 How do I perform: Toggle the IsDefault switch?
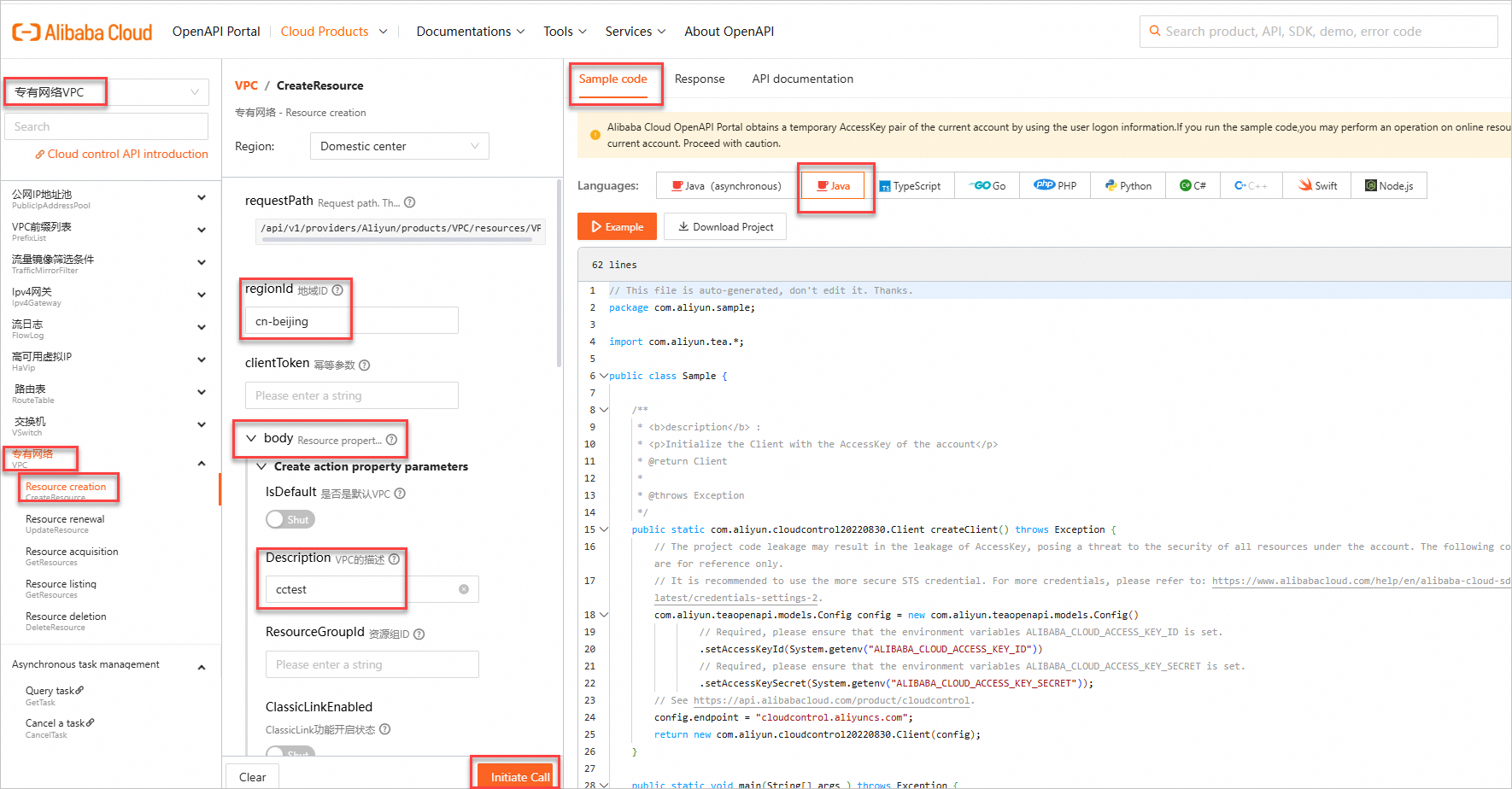click(x=290, y=519)
